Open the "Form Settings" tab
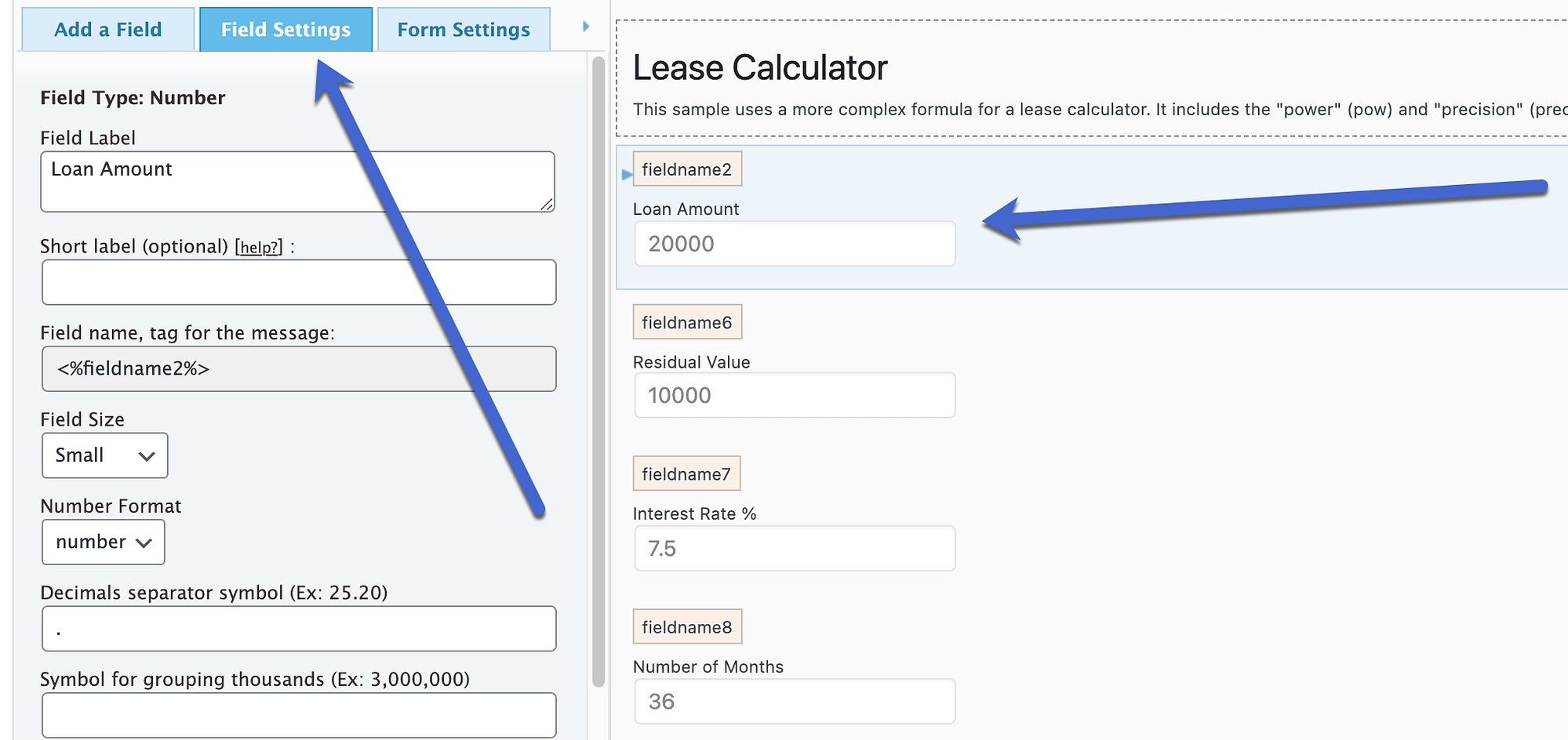The image size is (1568, 740). tap(463, 29)
